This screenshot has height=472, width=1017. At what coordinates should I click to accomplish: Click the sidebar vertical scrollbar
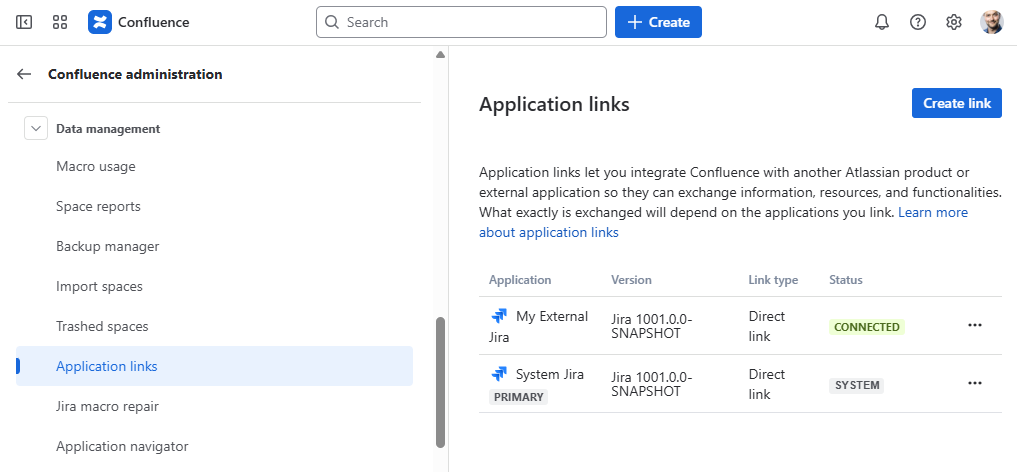click(440, 380)
